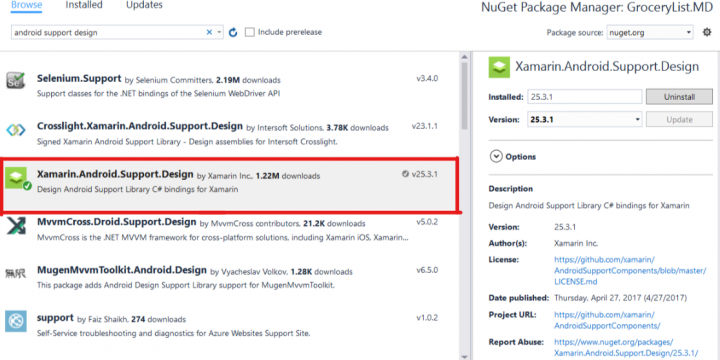Open the Report Abuse link
Image resolution: width=720 pixels, height=360 pixels.
pyautogui.click(x=626, y=348)
